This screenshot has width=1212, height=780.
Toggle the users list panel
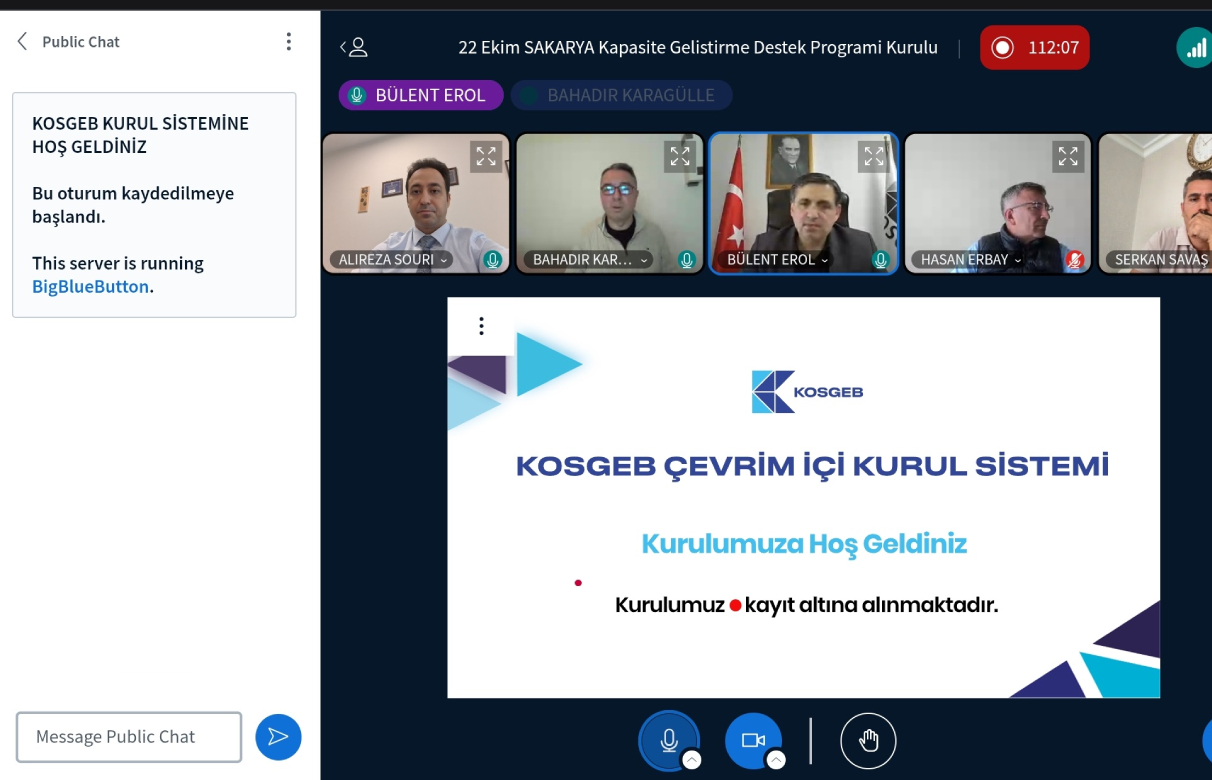(x=354, y=47)
